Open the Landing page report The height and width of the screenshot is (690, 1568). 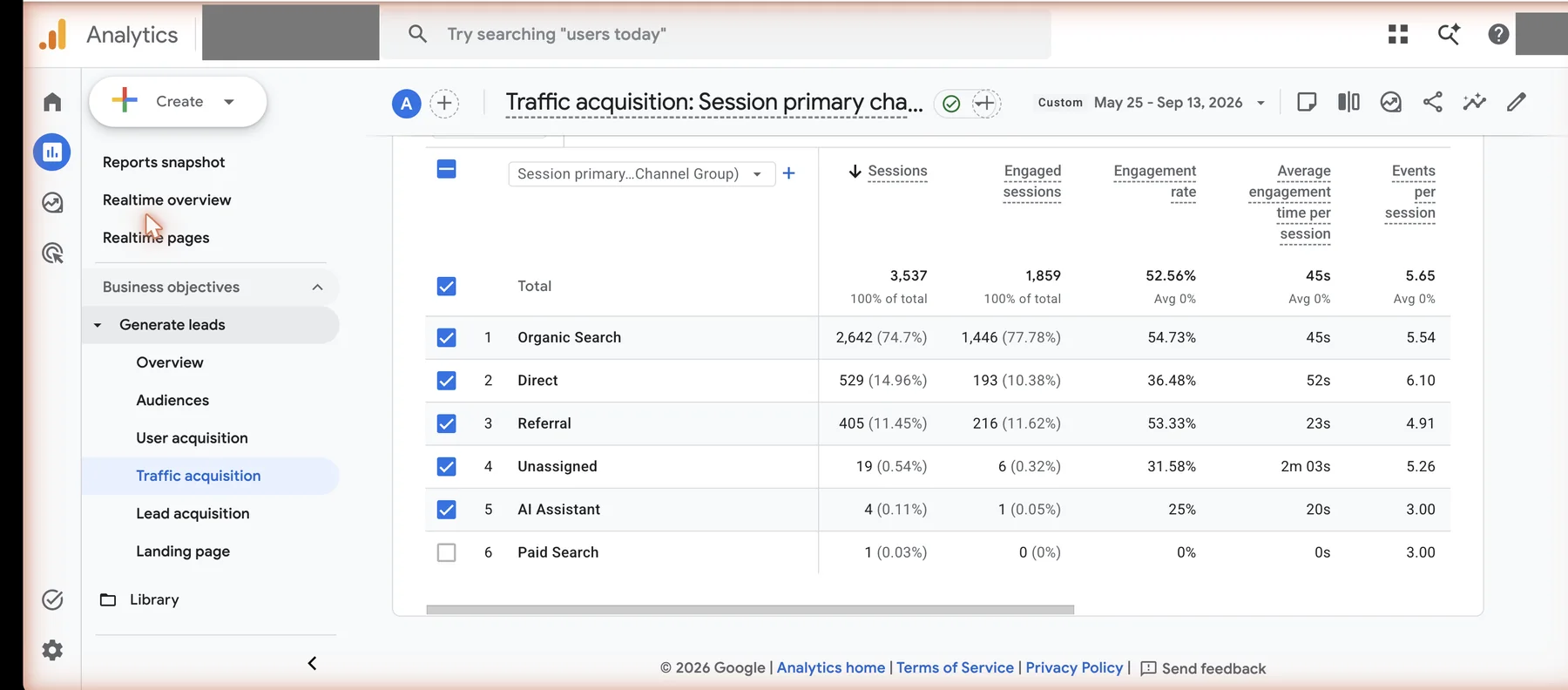click(183, 551)
